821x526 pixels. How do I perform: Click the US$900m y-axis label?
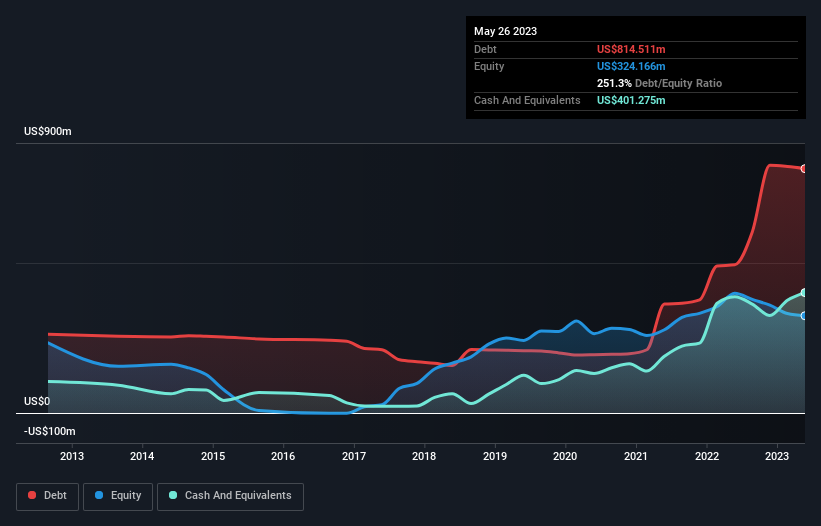[x=48, y=131]
